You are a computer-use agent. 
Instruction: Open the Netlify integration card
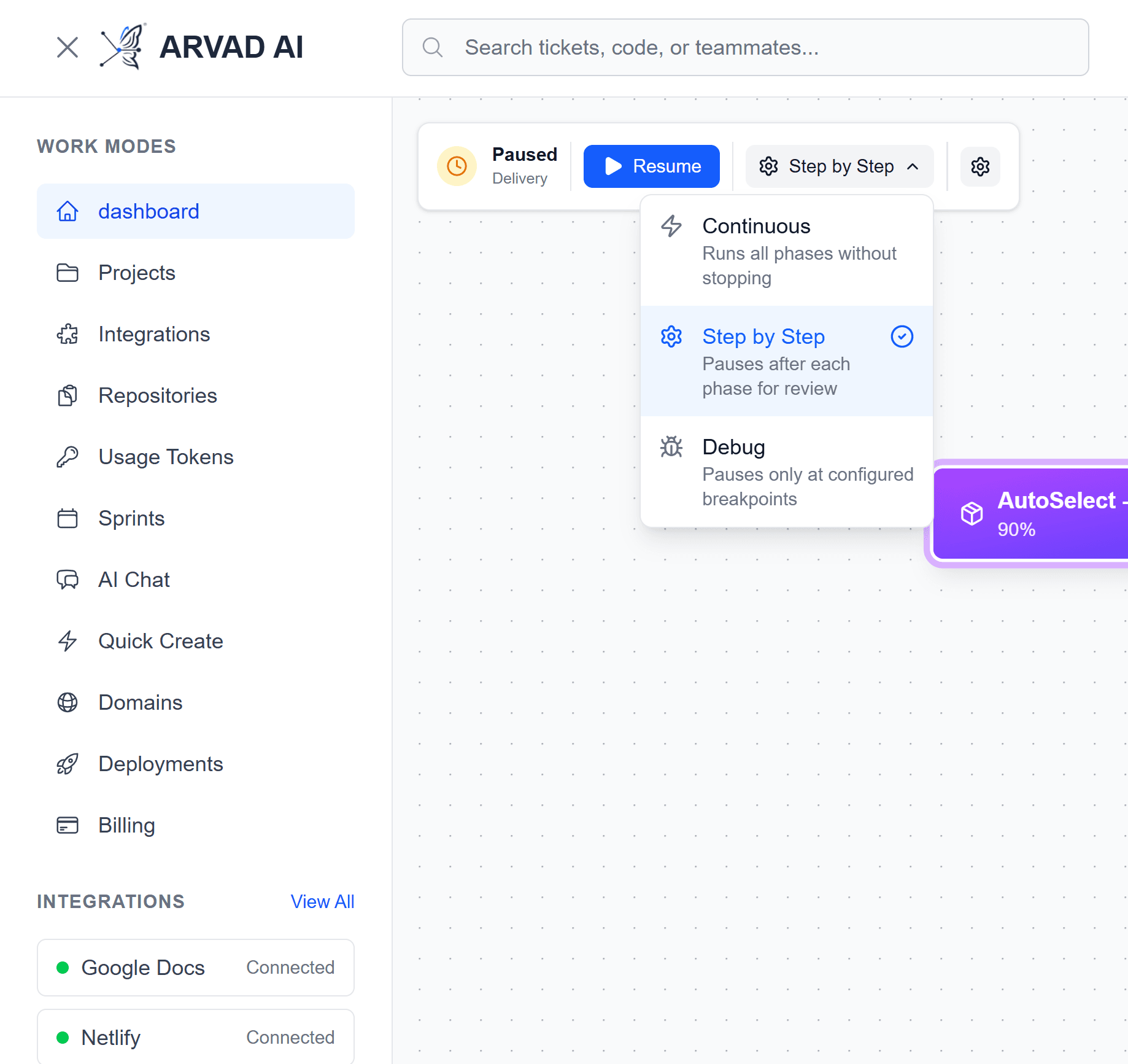pyautogui.click(x=196, y=1036)
